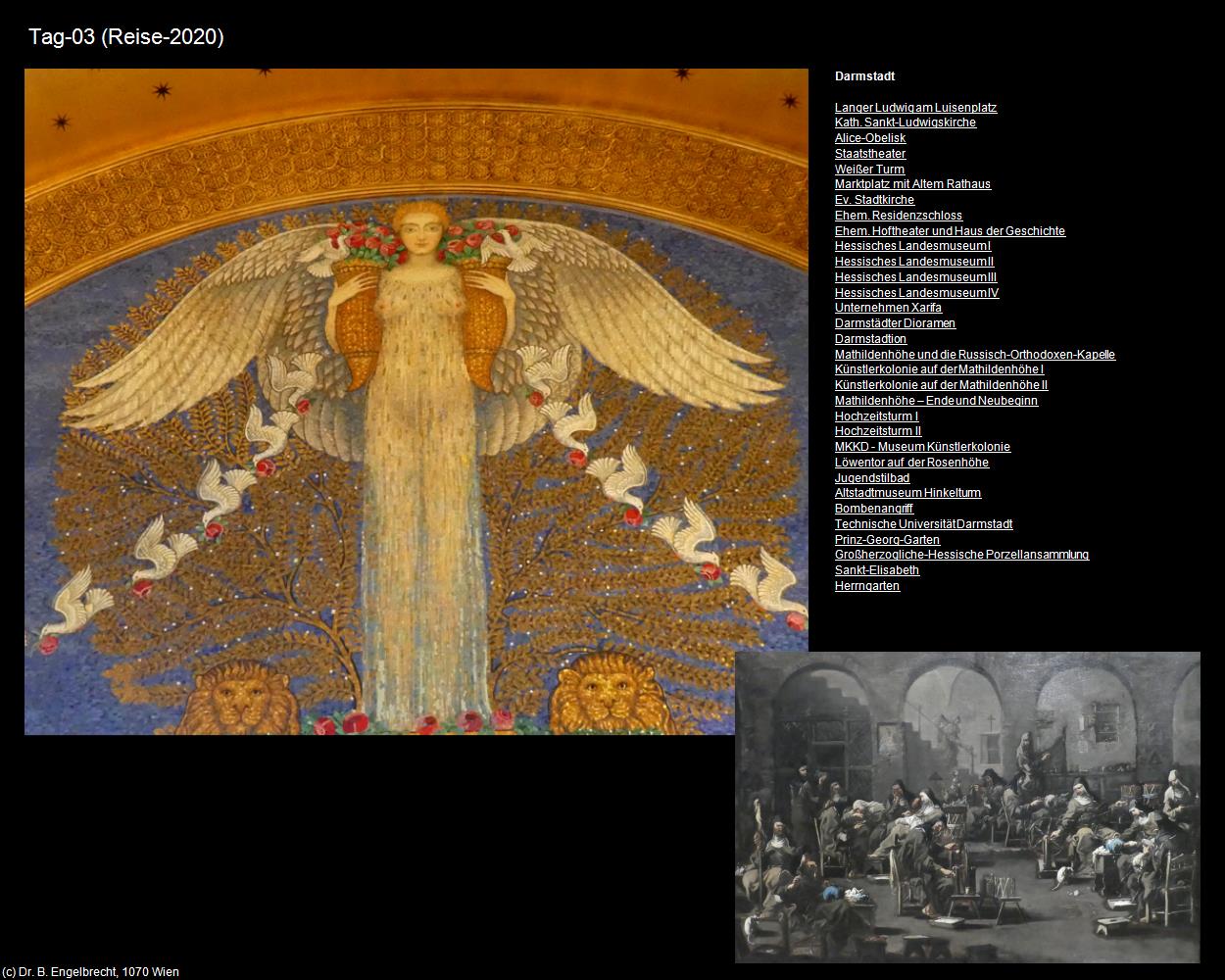The height and width of the screenshot is (980, 1225).
Task: View the Unternehmen Xarifa page
Action: 889,308
